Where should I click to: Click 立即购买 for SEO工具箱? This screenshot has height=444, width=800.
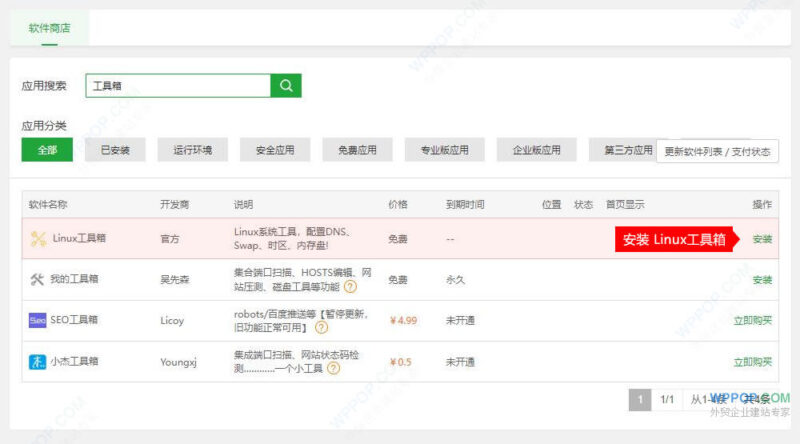click(753, 320)
